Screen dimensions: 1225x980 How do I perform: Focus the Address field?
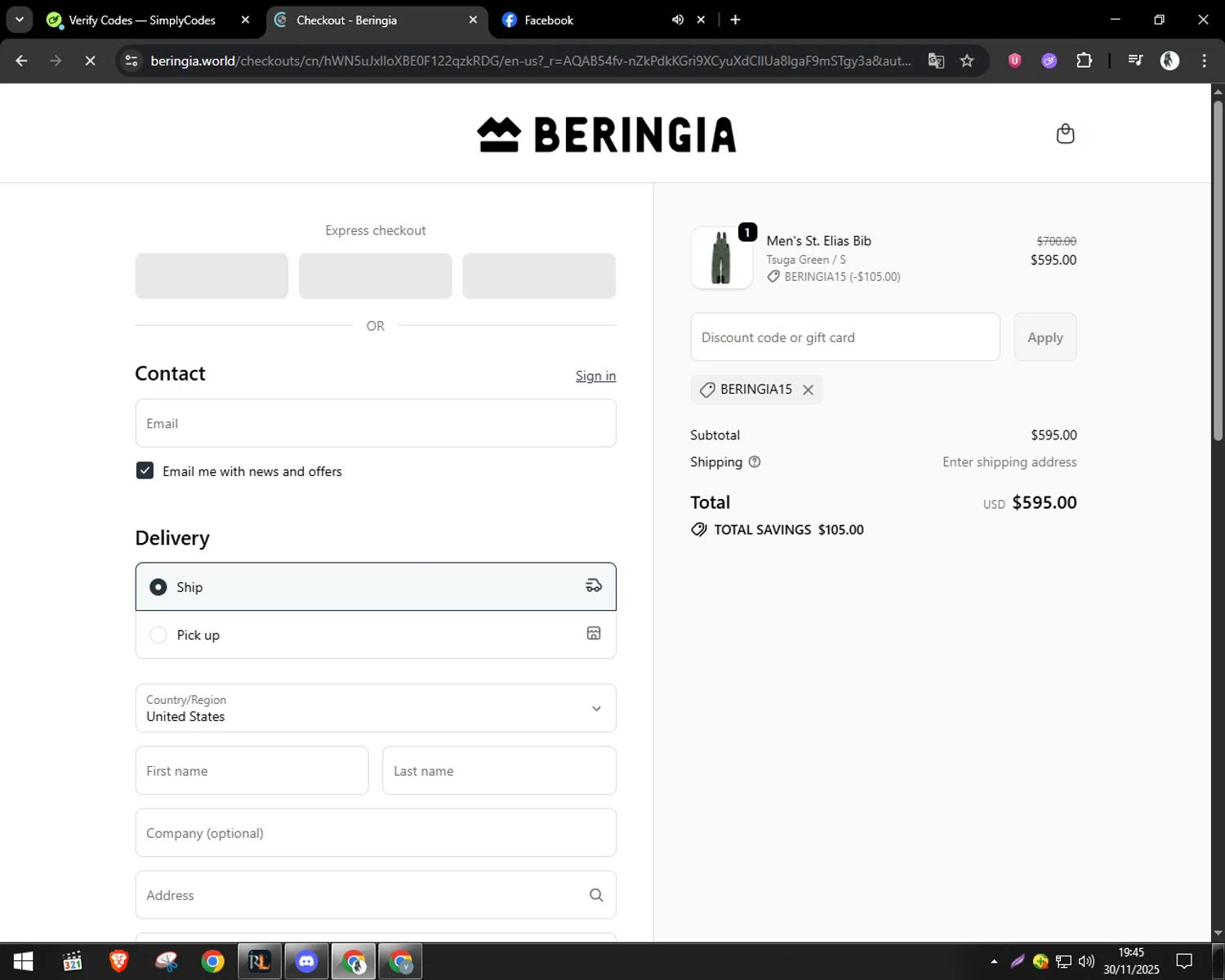tap(376, 895)
